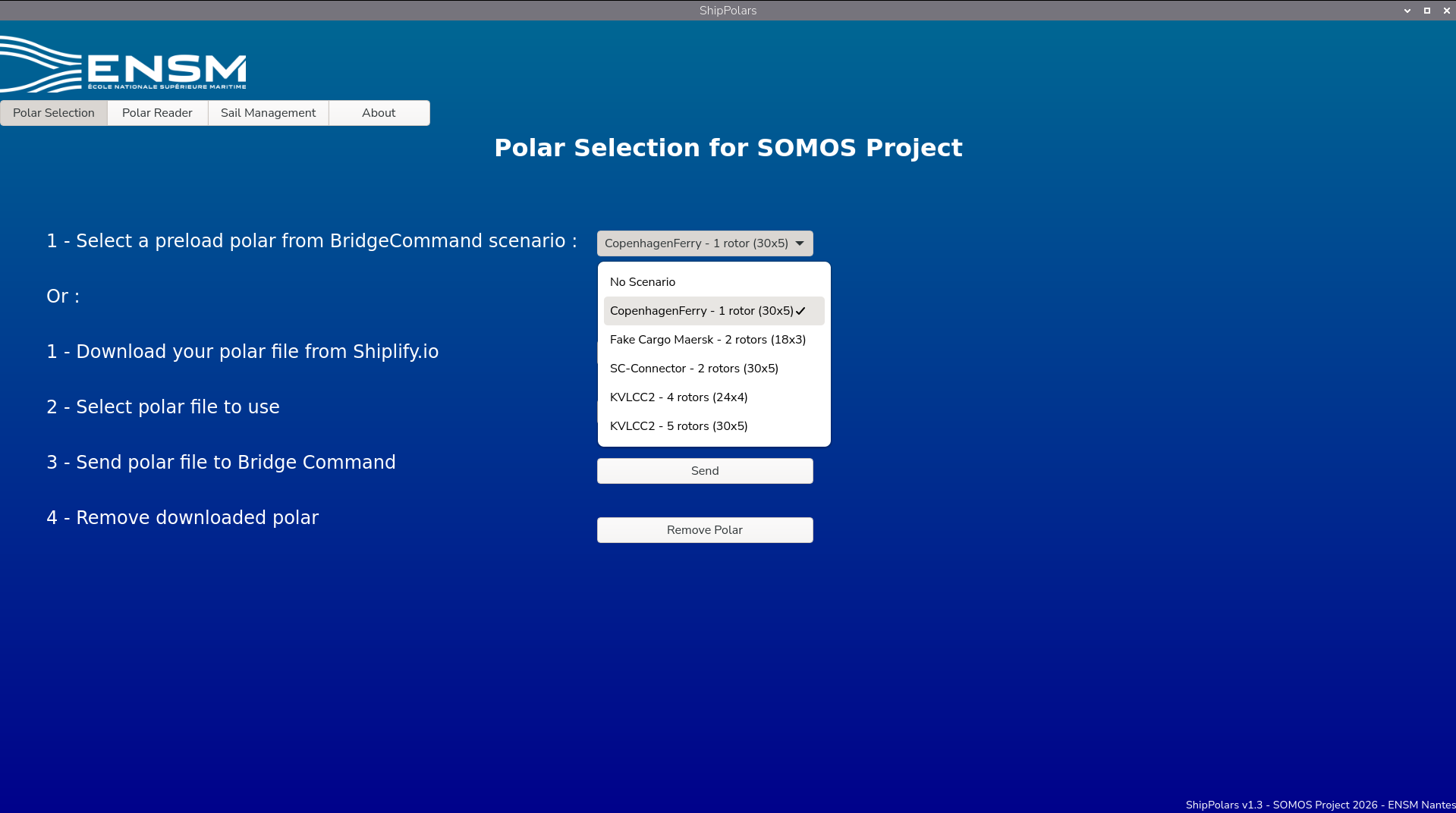Click the checkmark next to CopenhagenFerry
Image resolution: width=1456 pixels, height=813 pixels.
800,311
